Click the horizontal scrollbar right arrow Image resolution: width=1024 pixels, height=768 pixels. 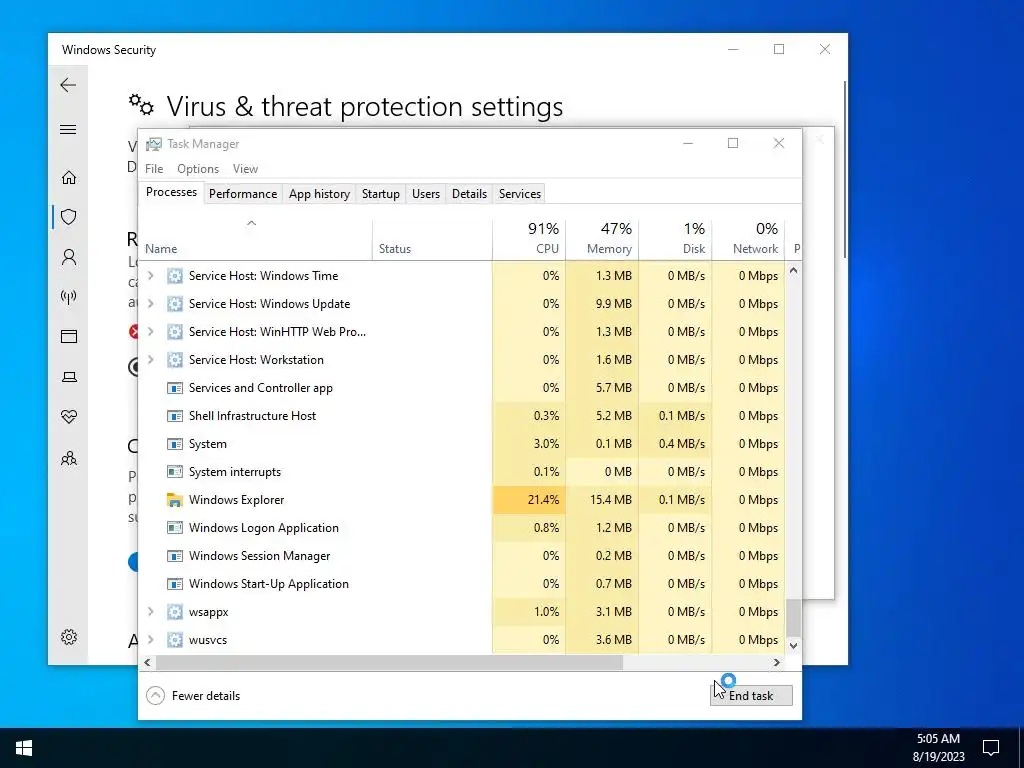click(776, 662)
